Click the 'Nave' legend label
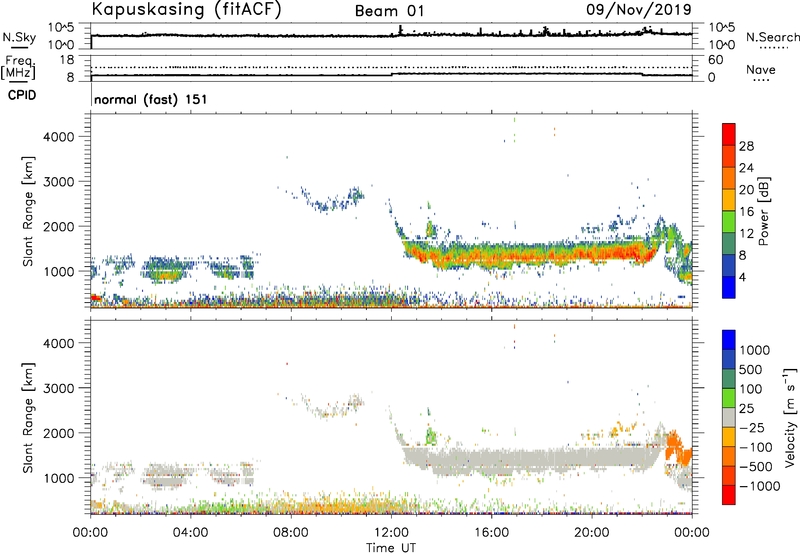This screenshot has height=554, width=800. click(x=761, y=69)
